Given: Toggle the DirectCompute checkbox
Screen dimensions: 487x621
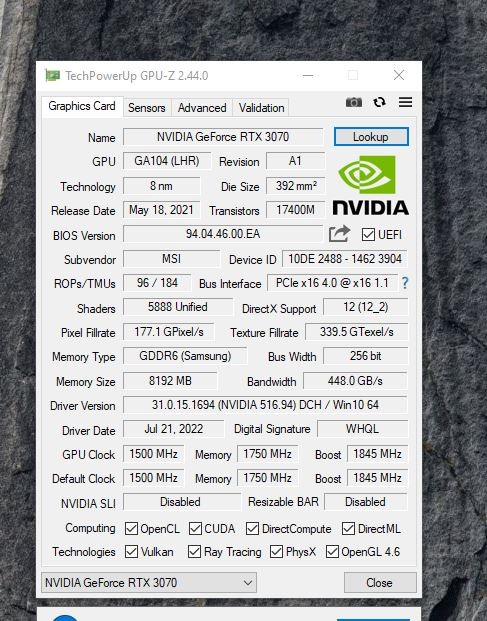Looking at the screenshot, I should [252, 528].
